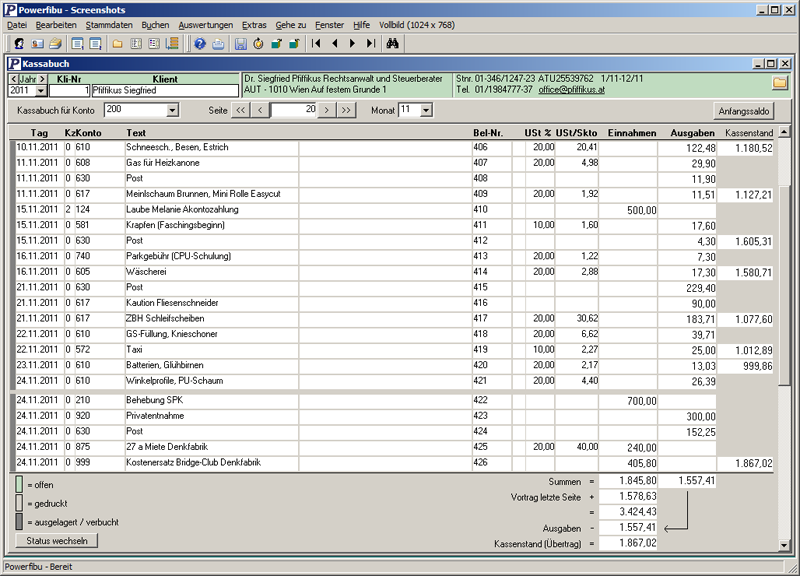Click the blue help question mark icon
The height and width of the screenshot is (576, 800).
click(x=199, y=44)
